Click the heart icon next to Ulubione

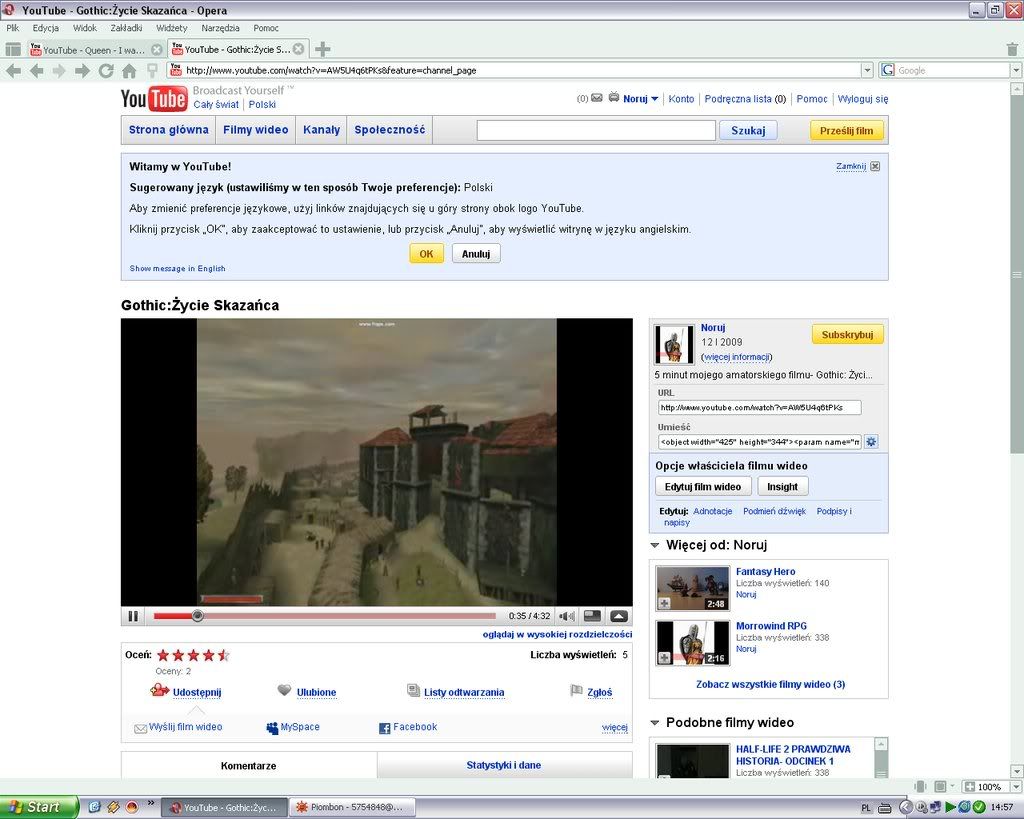click(284, 690)
